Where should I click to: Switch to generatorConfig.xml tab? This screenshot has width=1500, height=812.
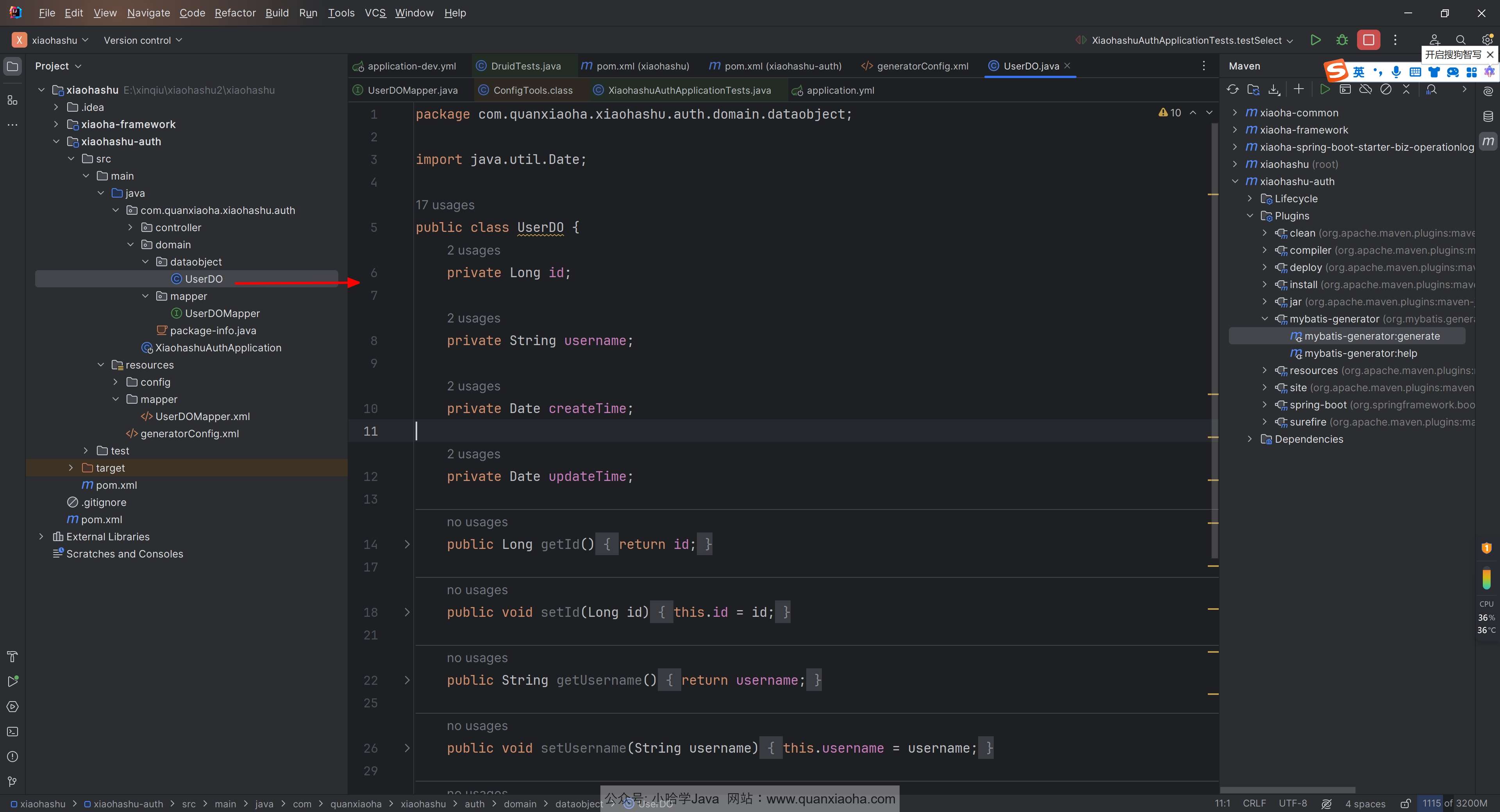point(922,66)
